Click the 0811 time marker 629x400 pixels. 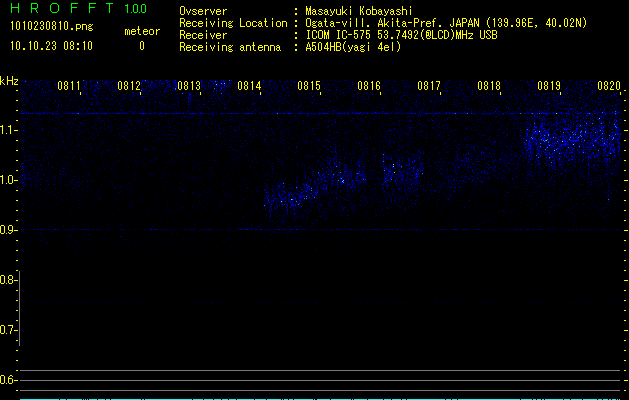click(69, 86)
